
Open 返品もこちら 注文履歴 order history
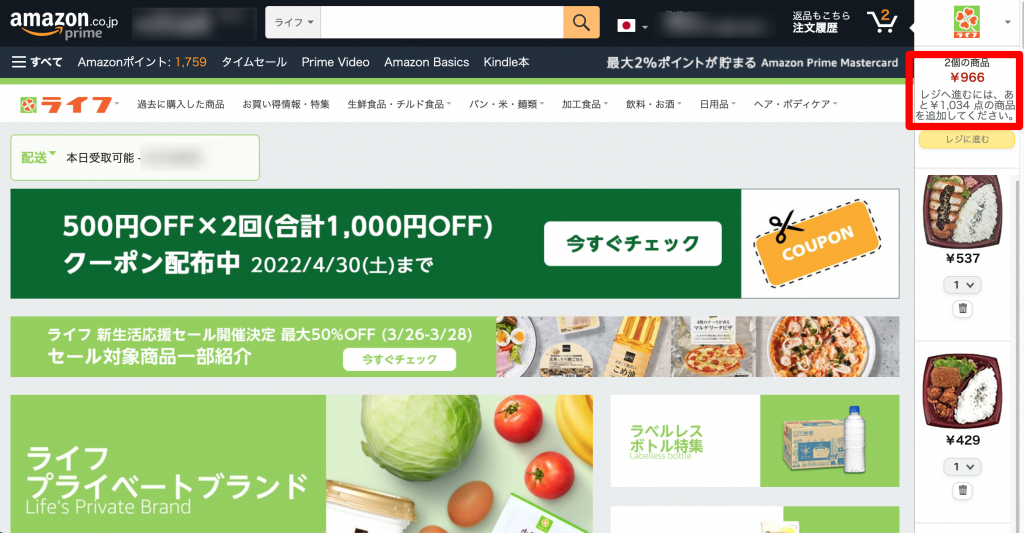821,22
